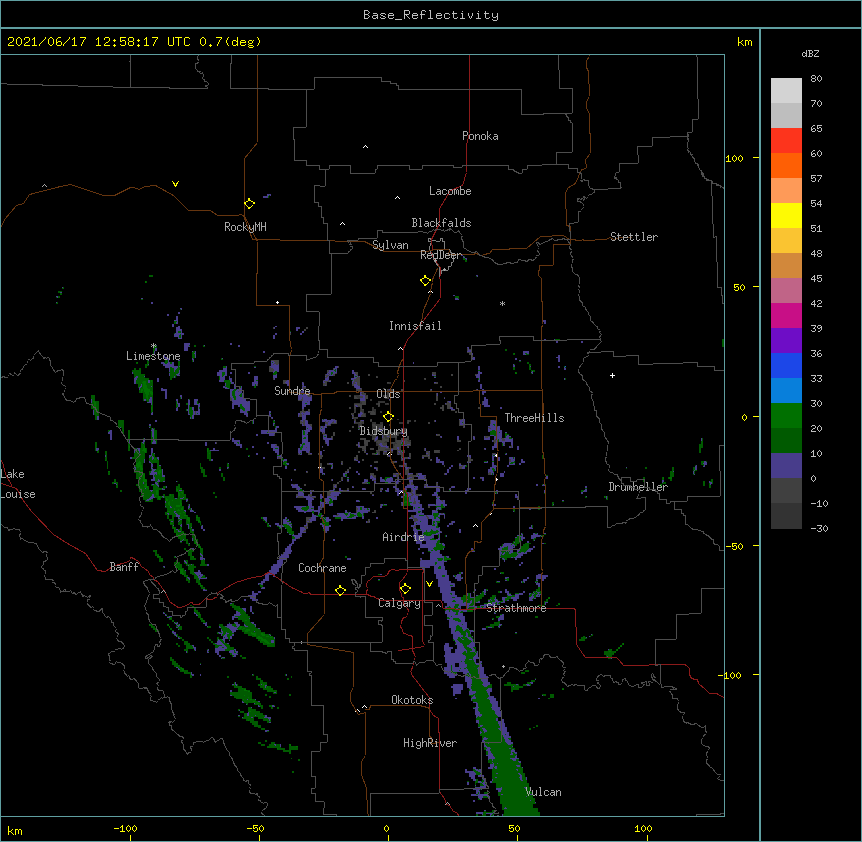Click the Sylvan label on the map
Image resolution: width=862 pixels, height=842 pixels.
pos(390,245)
